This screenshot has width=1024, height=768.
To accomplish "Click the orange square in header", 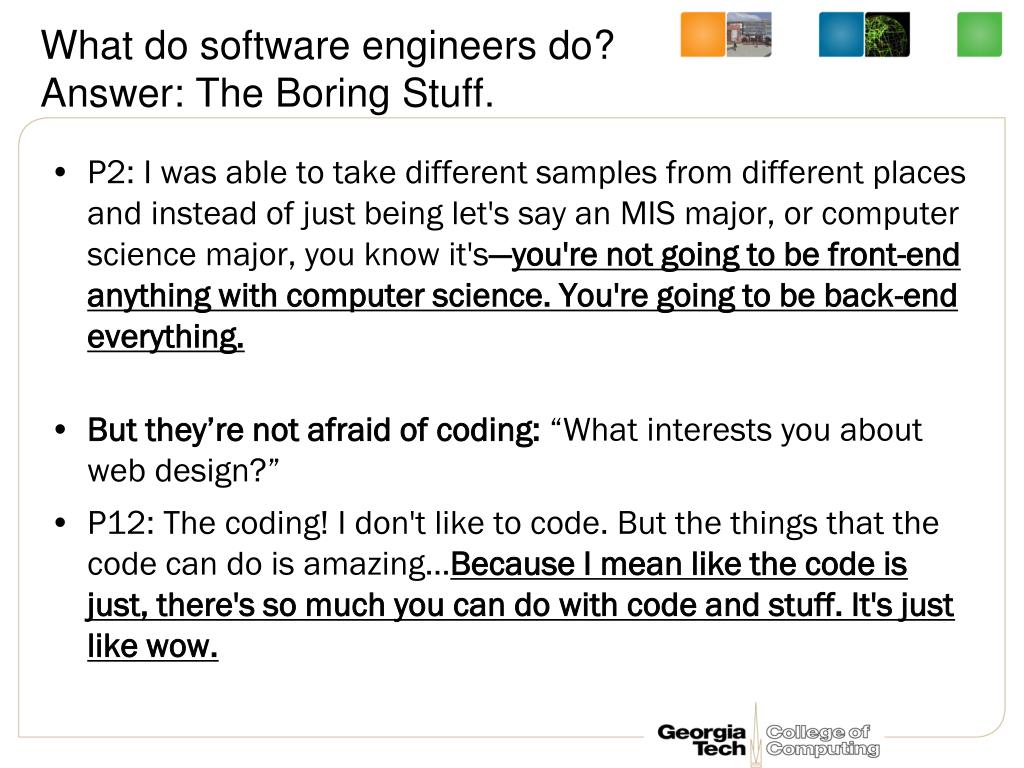I will point(703,35).
